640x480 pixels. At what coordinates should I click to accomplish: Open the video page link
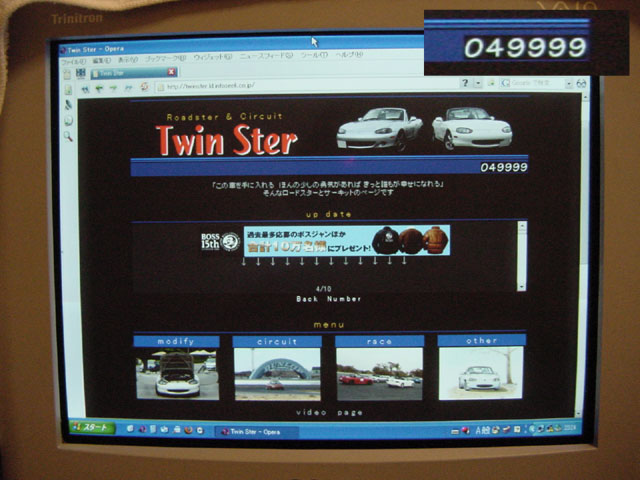(329, 413)
